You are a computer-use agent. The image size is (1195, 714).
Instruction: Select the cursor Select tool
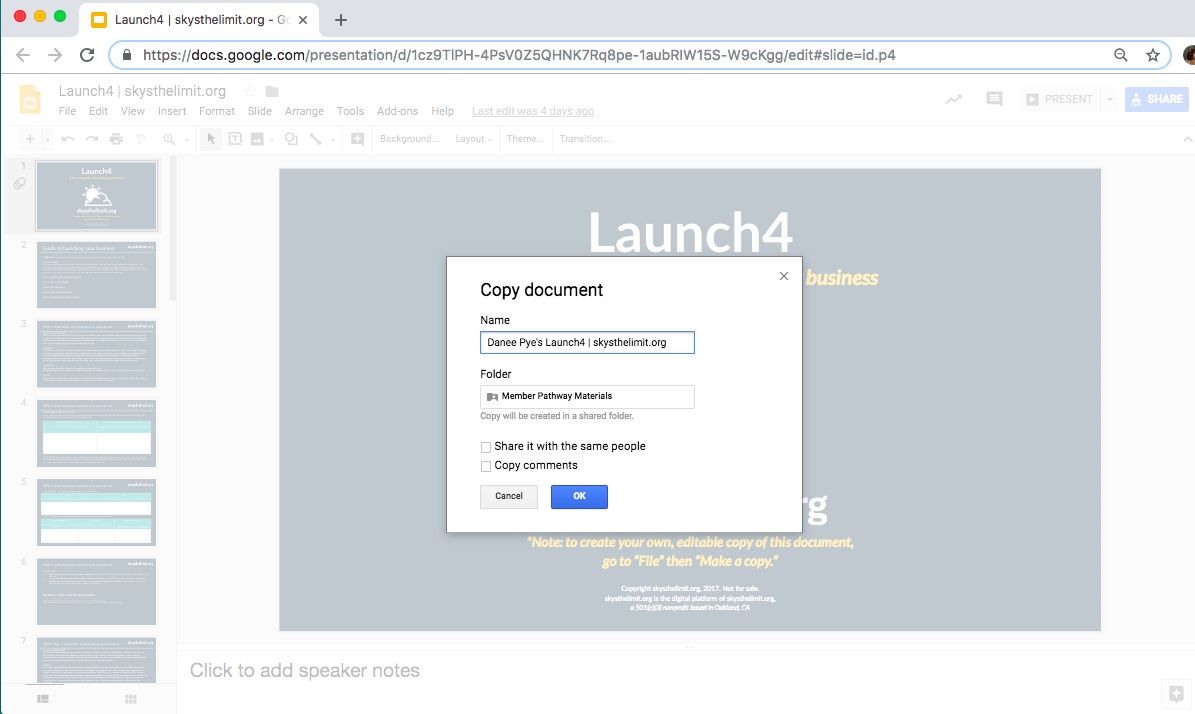211,139
